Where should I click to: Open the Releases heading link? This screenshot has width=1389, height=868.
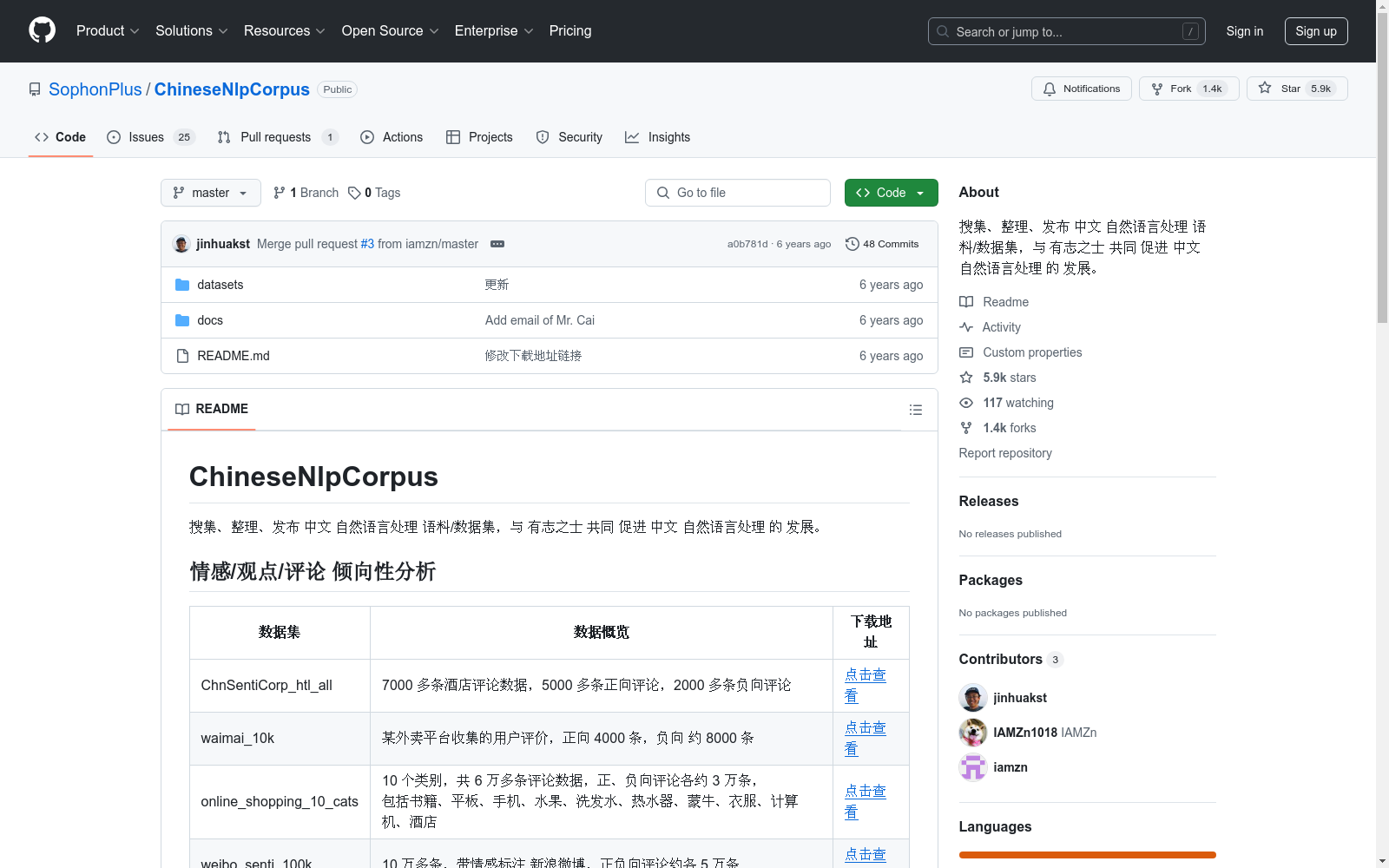tap(989, 501)
